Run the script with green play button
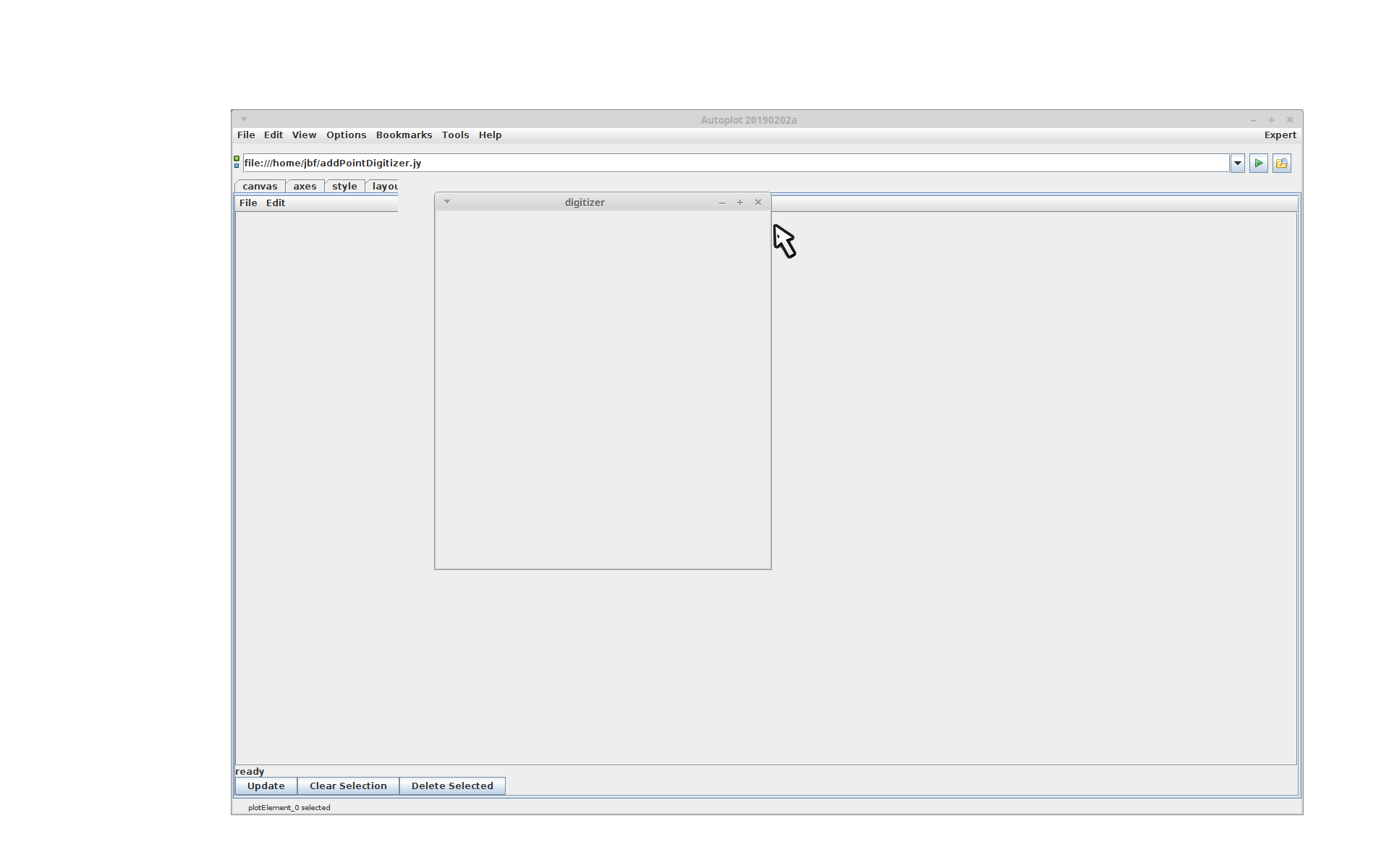The height and width of the screenshot is (868, 1389). (1258, 163)
